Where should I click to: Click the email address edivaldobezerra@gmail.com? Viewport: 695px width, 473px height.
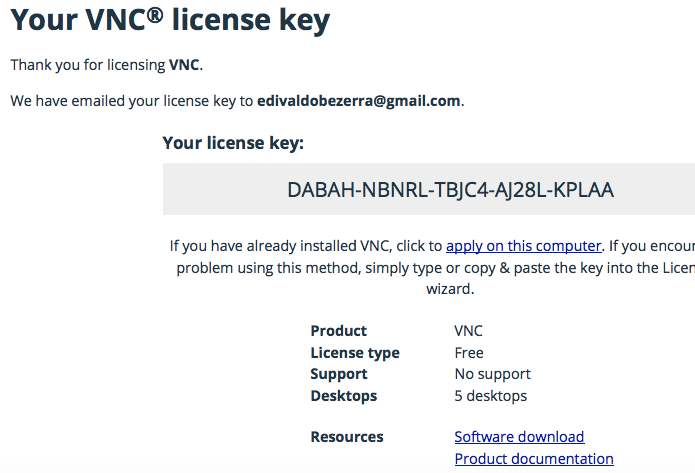click(359, 101)
